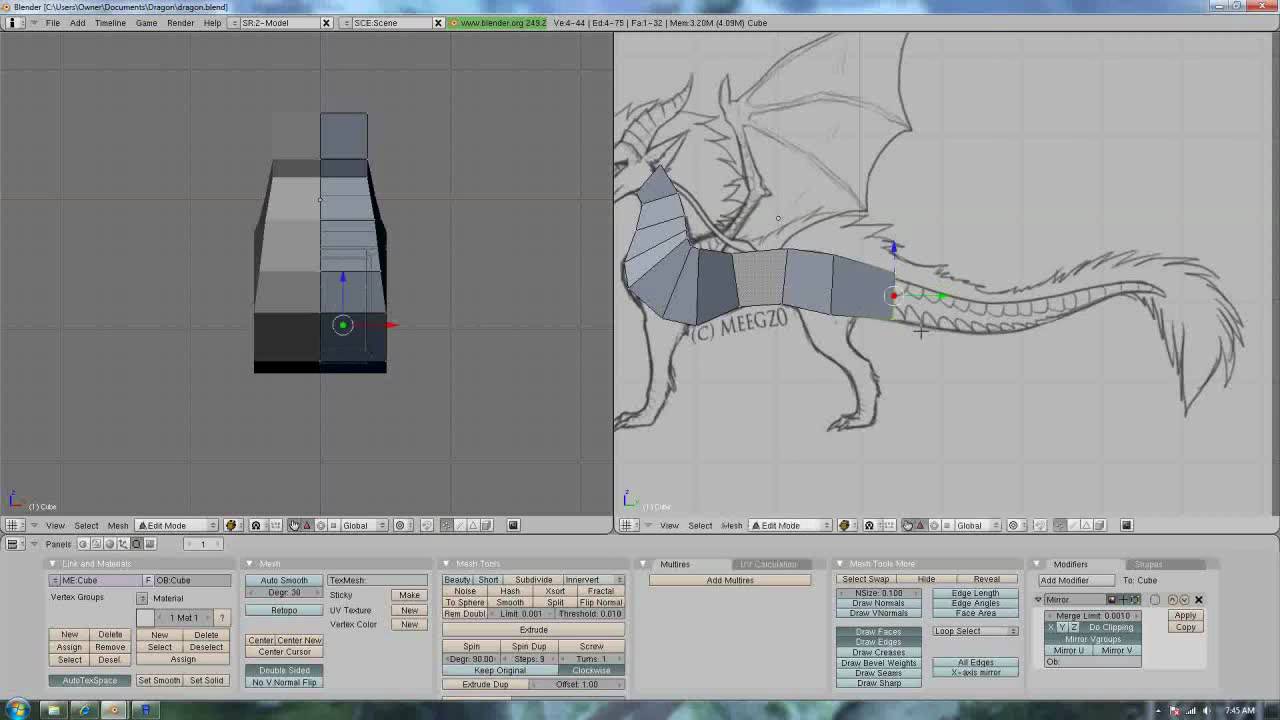Viewport: 1280px width, 720px height.
Task: Toggle Do Clipping on Mirror modifier
Action: (x=1111, y=627)
